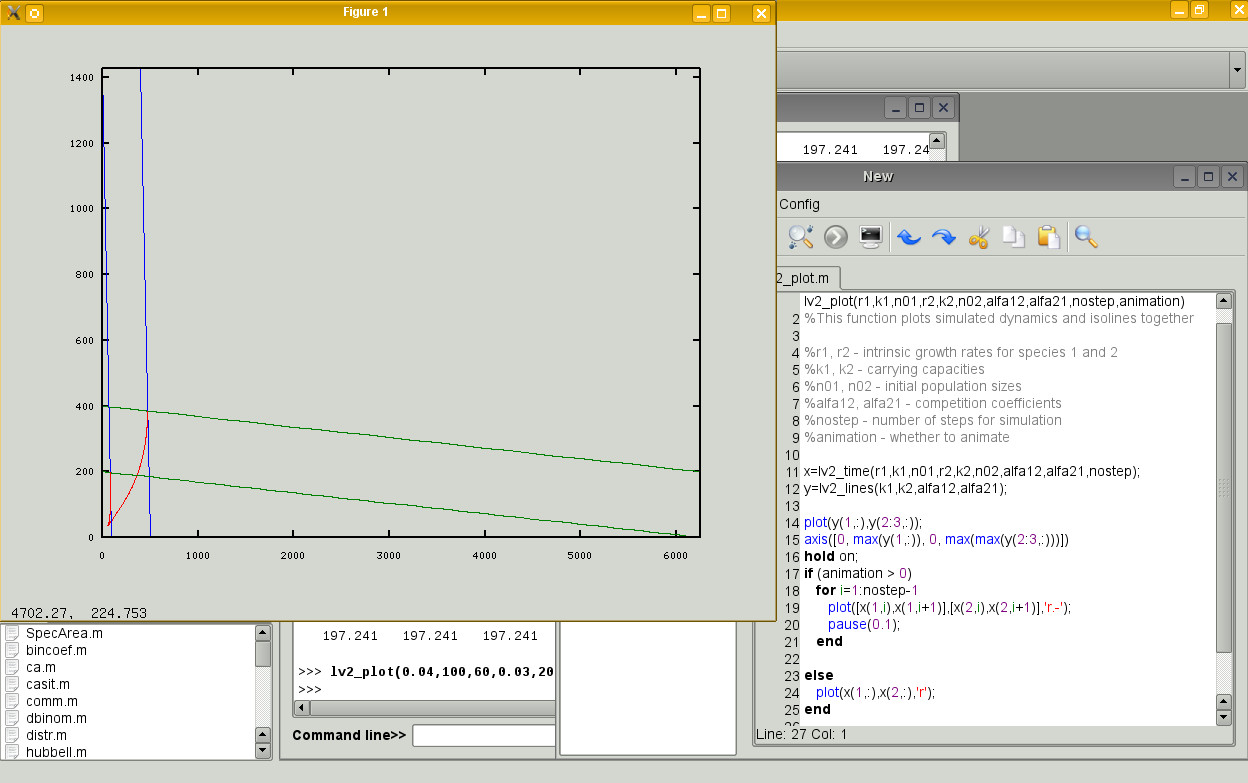Click the terminal monitor icon in editor toolbar
This screenshot has width=1248, height=783.
click(x=871, y=237)
